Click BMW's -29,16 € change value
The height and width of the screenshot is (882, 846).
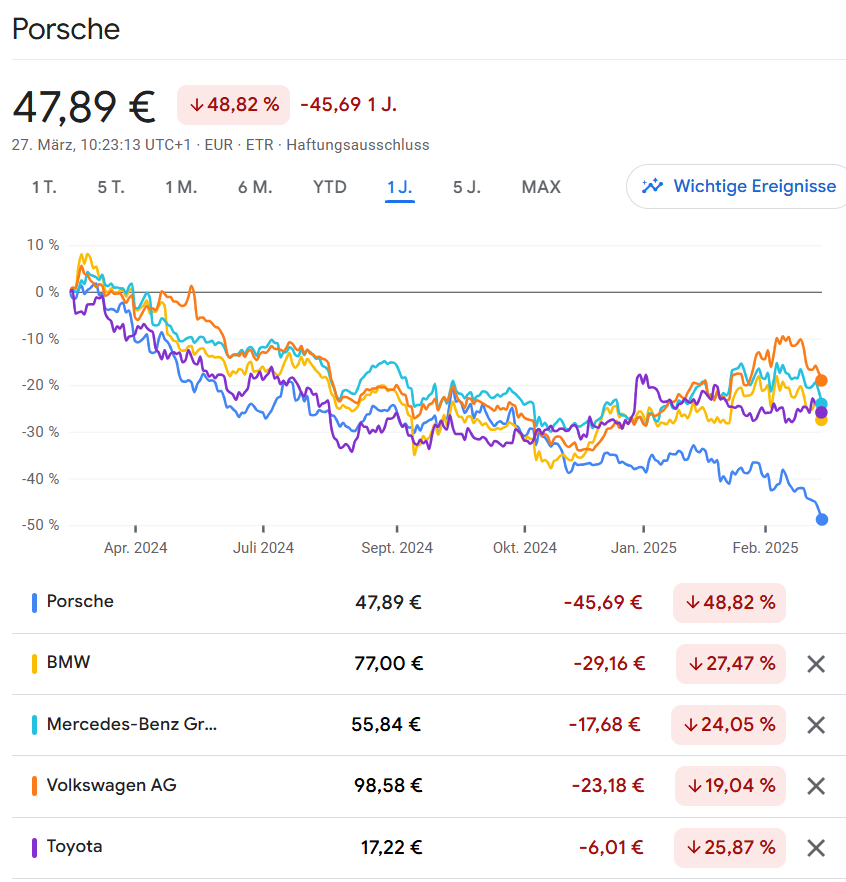click(x=609, y=664)
